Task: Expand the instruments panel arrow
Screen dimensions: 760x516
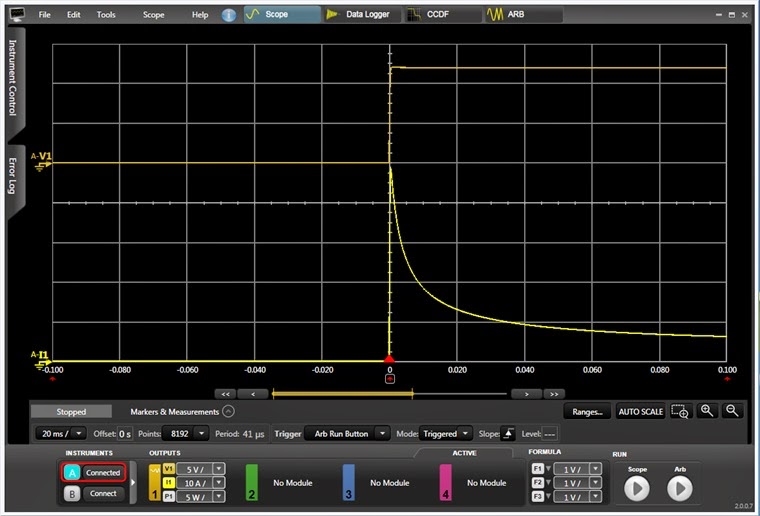Action: 133,483
